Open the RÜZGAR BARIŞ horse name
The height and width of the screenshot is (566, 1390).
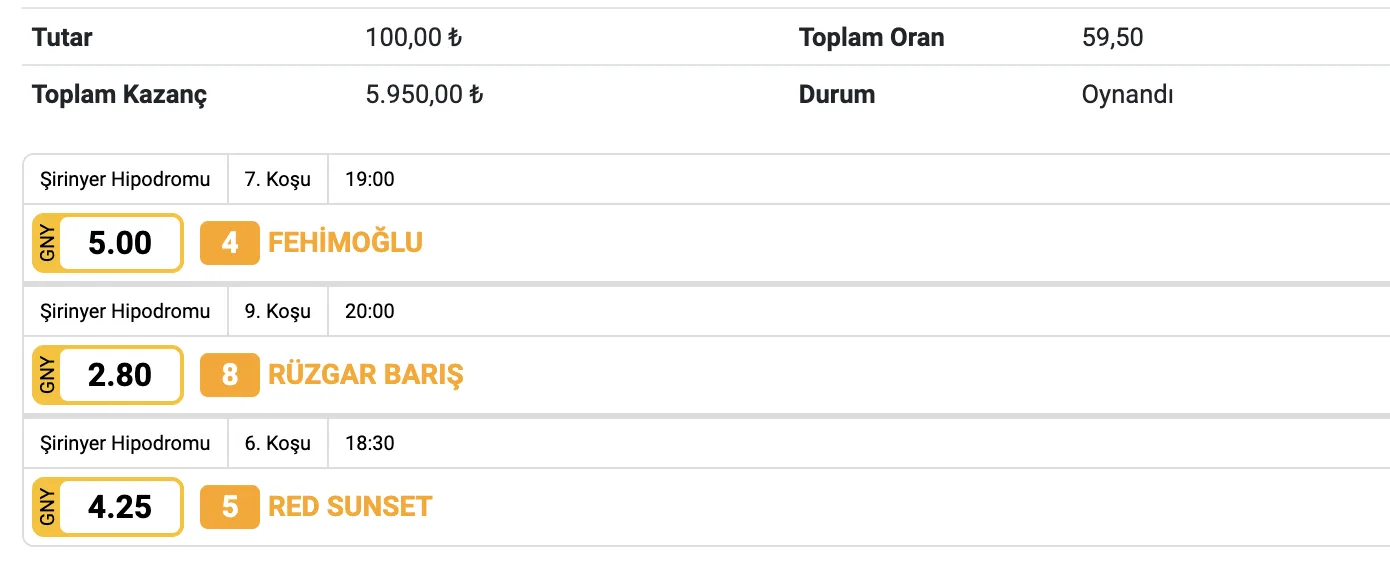[x=366, y=375]
